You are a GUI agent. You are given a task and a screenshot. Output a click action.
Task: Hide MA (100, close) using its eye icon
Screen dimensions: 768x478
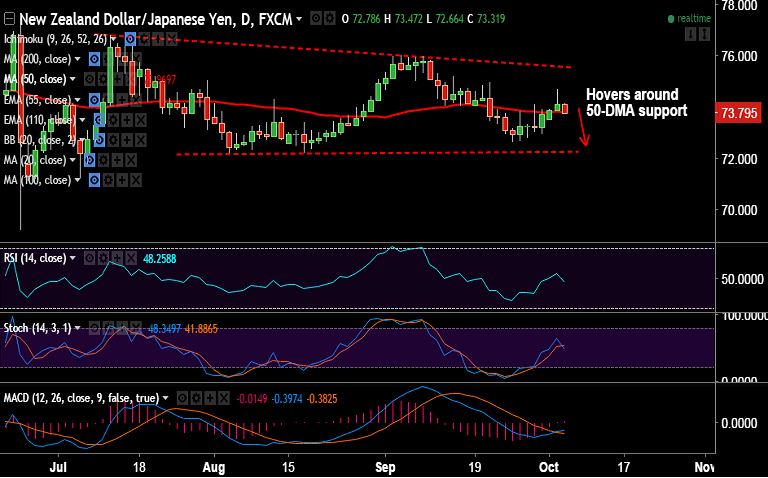tap(95, 180)
